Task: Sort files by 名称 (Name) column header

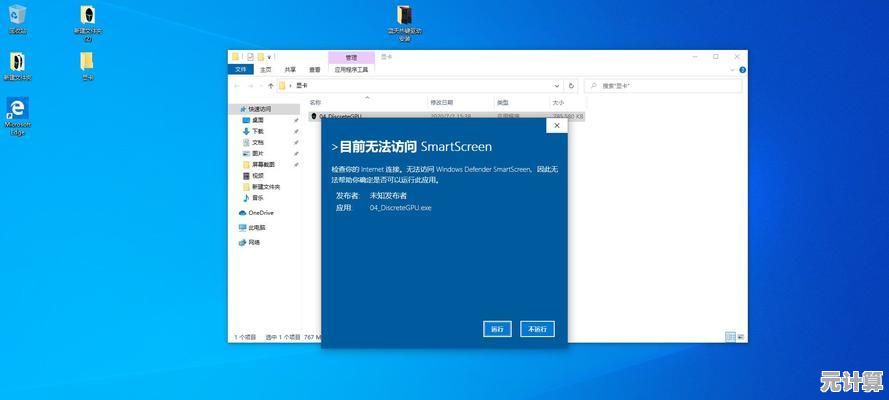Action: point(315,102)
